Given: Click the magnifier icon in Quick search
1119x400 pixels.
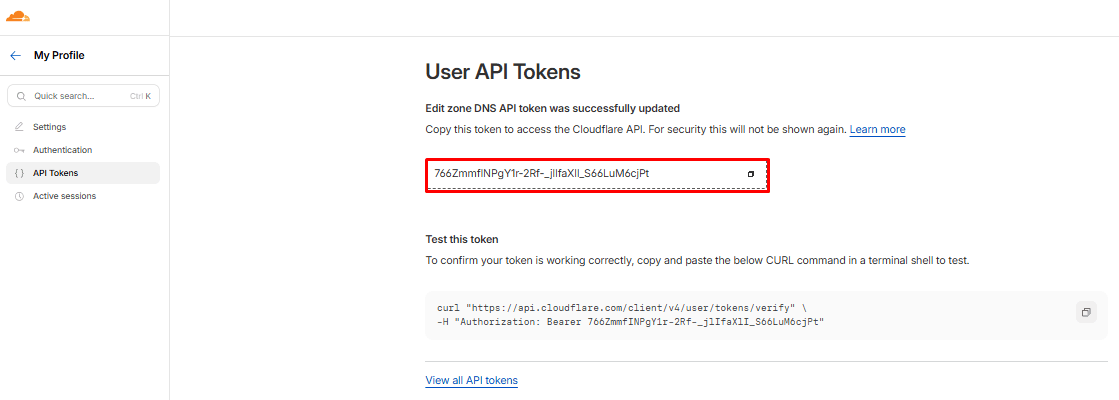Looking at the screenshot, I should click(21, 96).
